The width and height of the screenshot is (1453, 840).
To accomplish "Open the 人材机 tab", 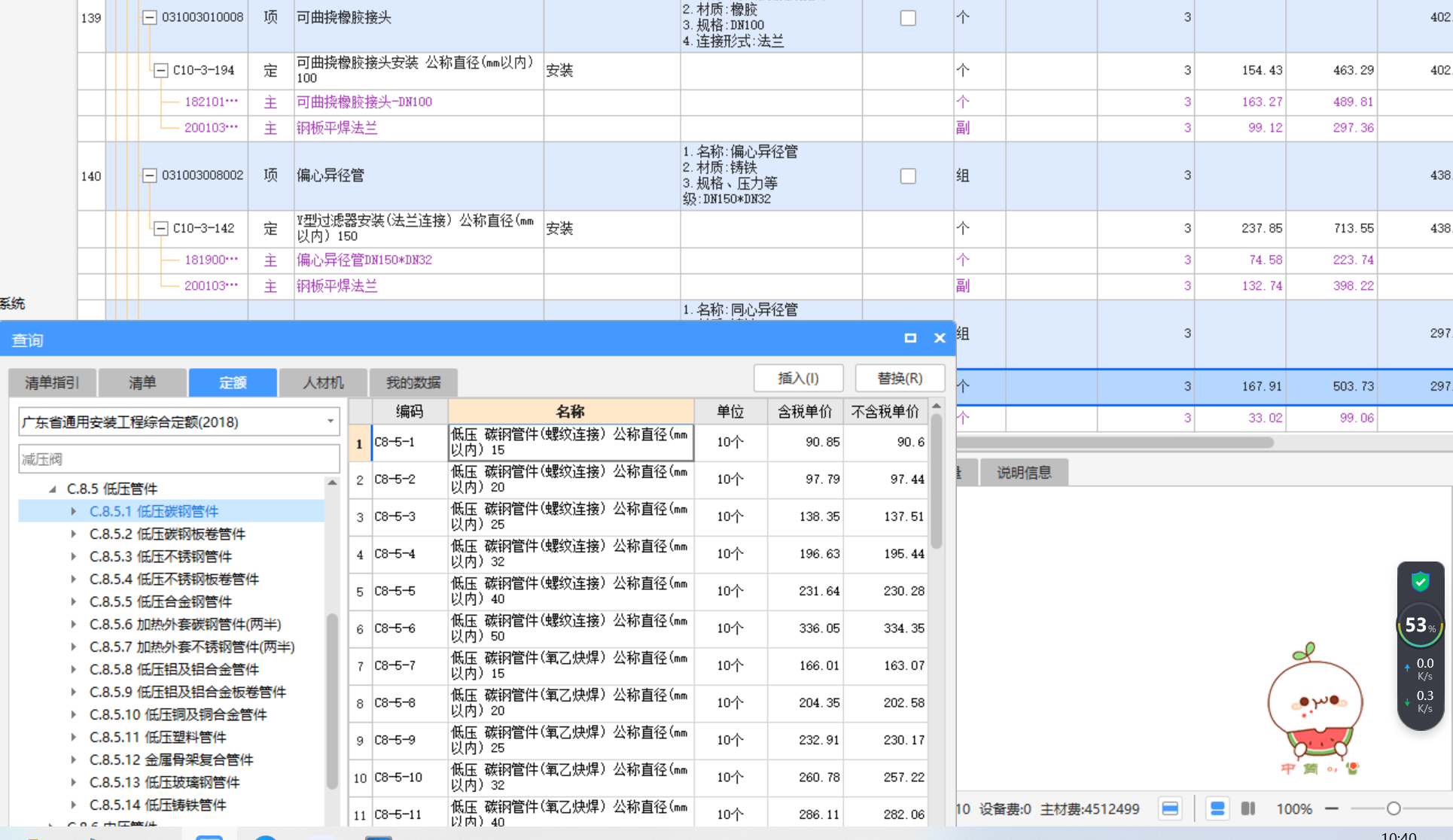I will point(323,382).
